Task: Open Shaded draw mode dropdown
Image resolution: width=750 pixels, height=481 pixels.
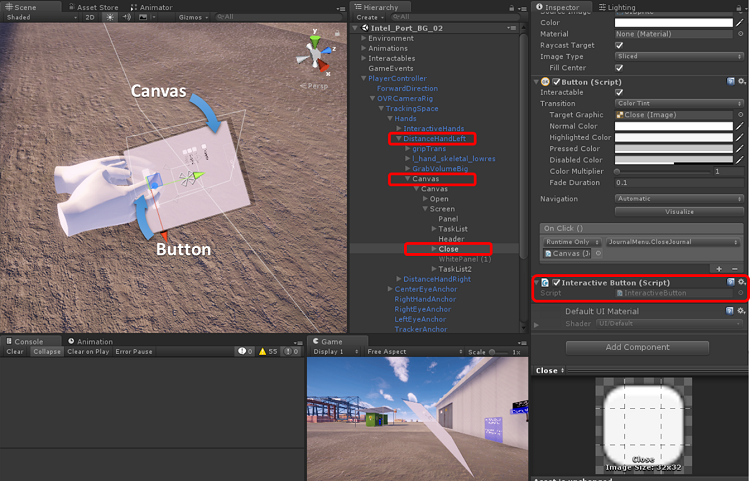Action: (x=41, y=17)
